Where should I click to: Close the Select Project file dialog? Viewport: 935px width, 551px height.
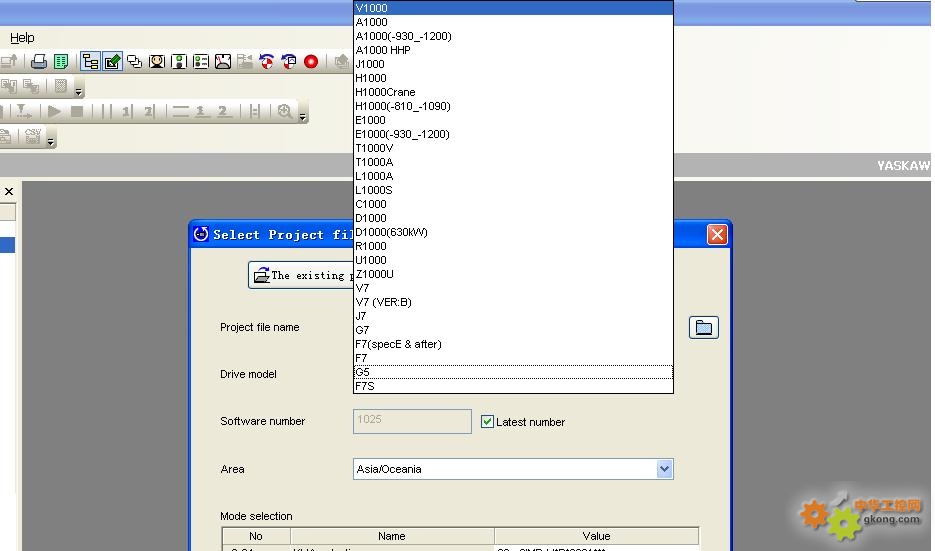pyautogui.click(x=717, y=234)
